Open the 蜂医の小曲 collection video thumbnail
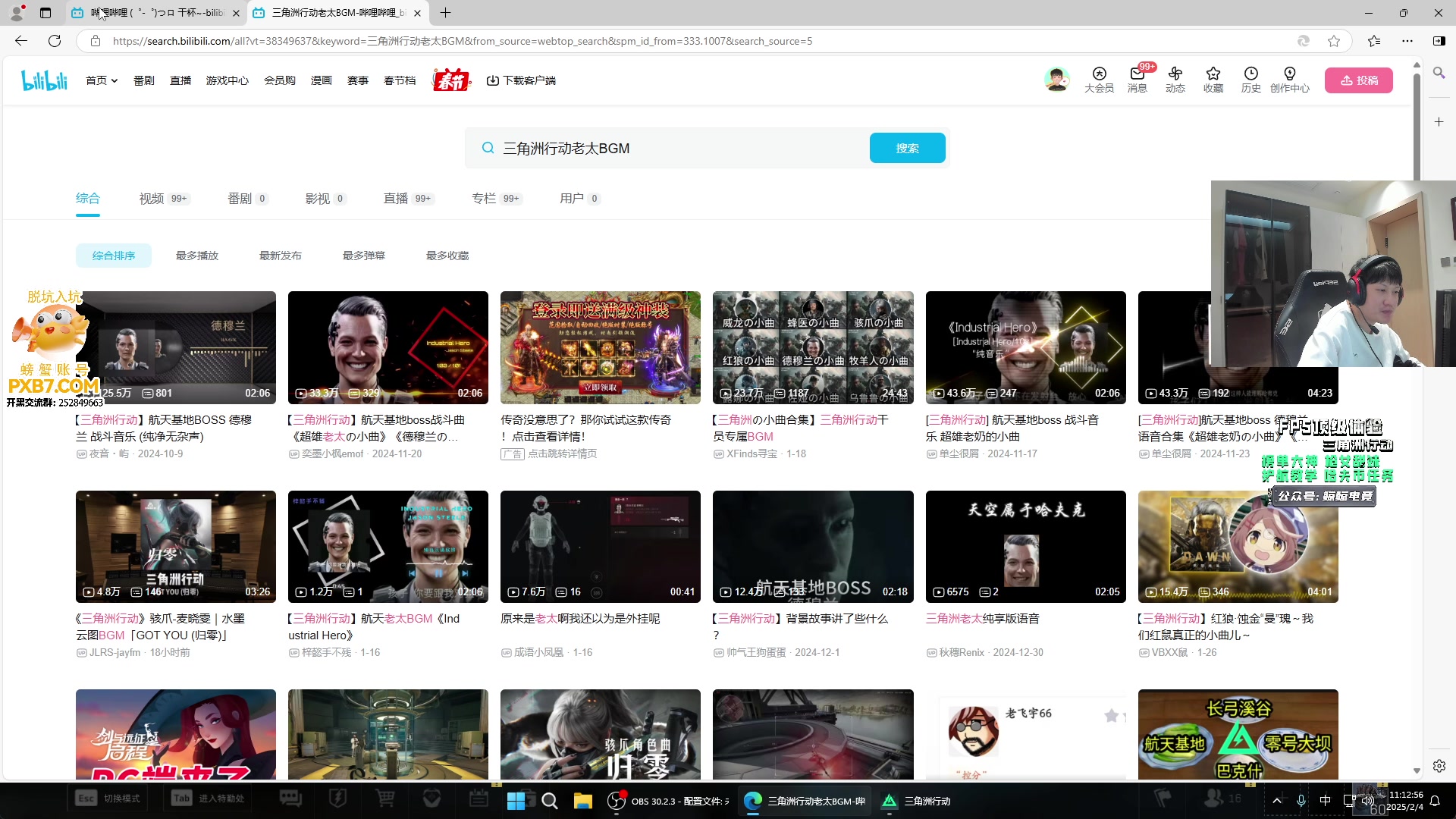Image resolution: width=1456 pixels, height=819 pixels. [813, 347]
